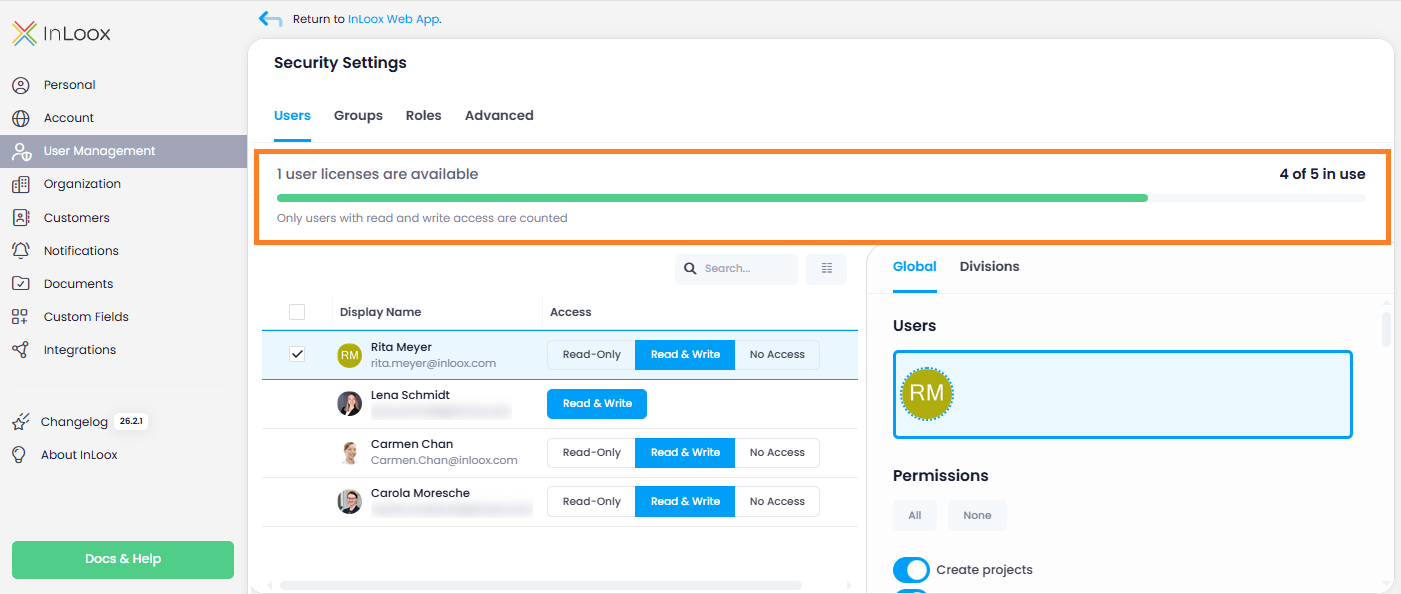Switch to the Users tab
This screenshot has height=594, width=1401.
pos(292,116)
